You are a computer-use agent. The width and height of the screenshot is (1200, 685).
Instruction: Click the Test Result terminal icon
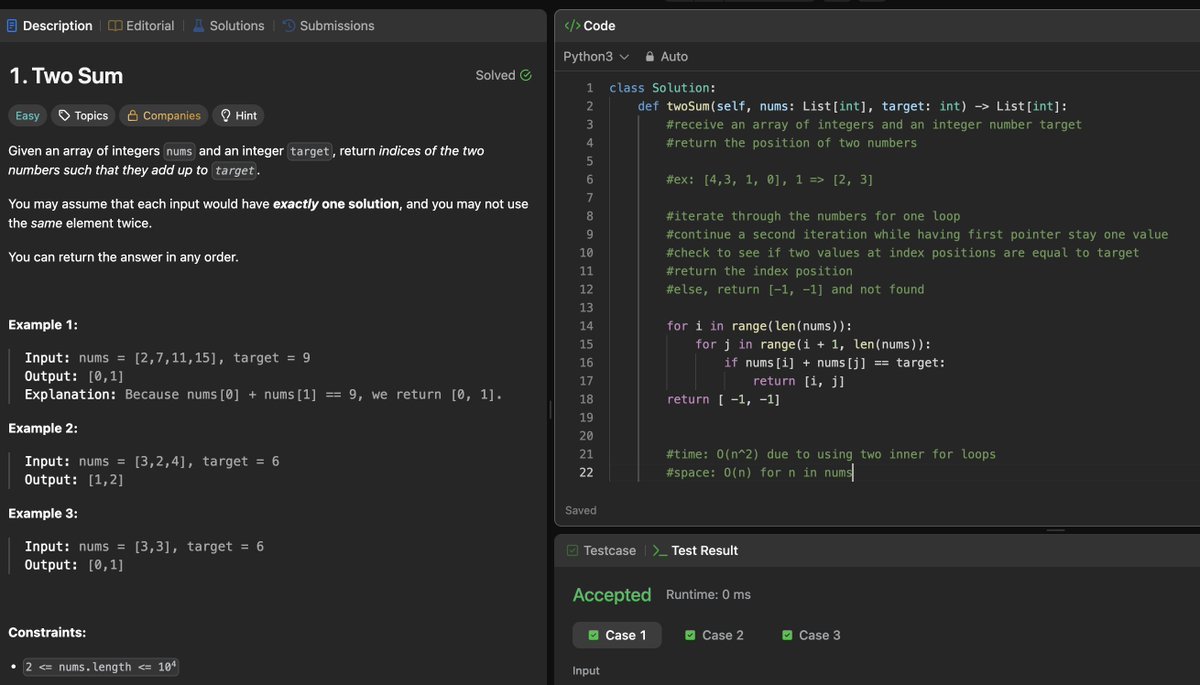[659, 551]
